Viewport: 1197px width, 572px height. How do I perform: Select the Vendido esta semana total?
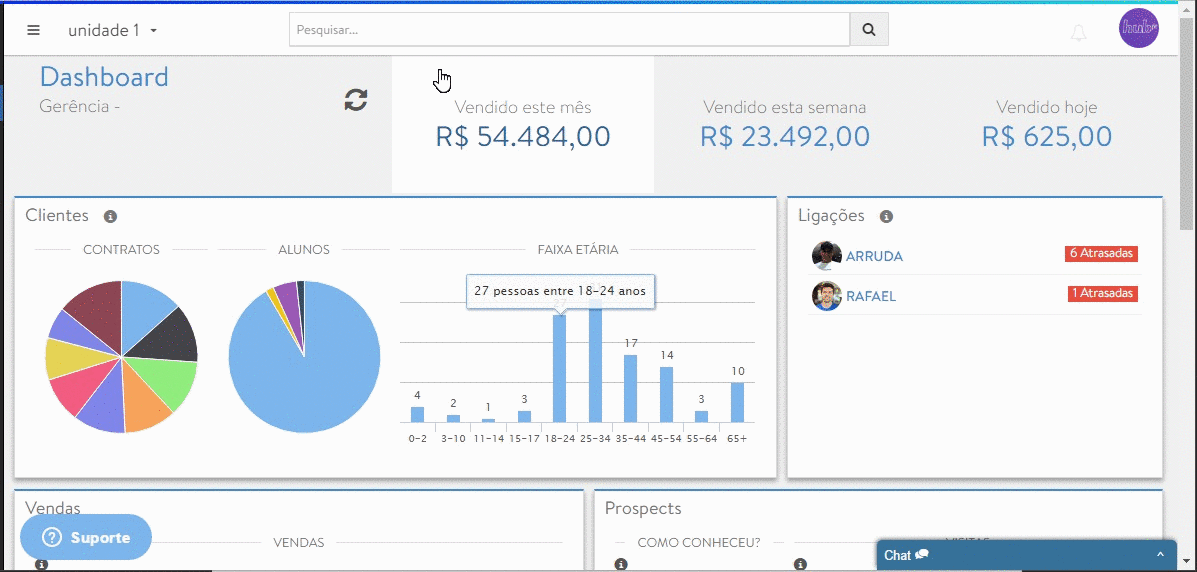click(784, 136)
